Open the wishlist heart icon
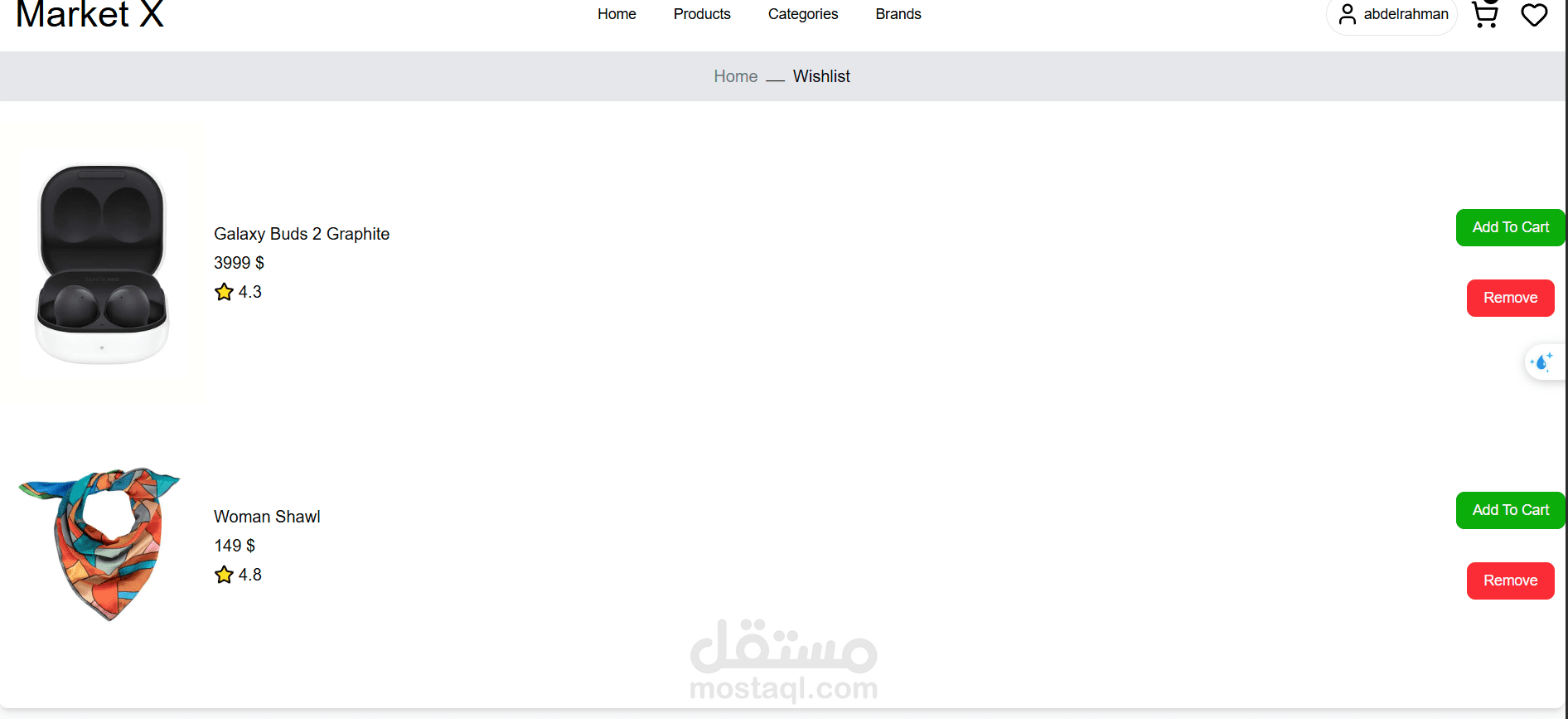The height and width of the screenshot is (719, 1568). [x=1534, y=15]
